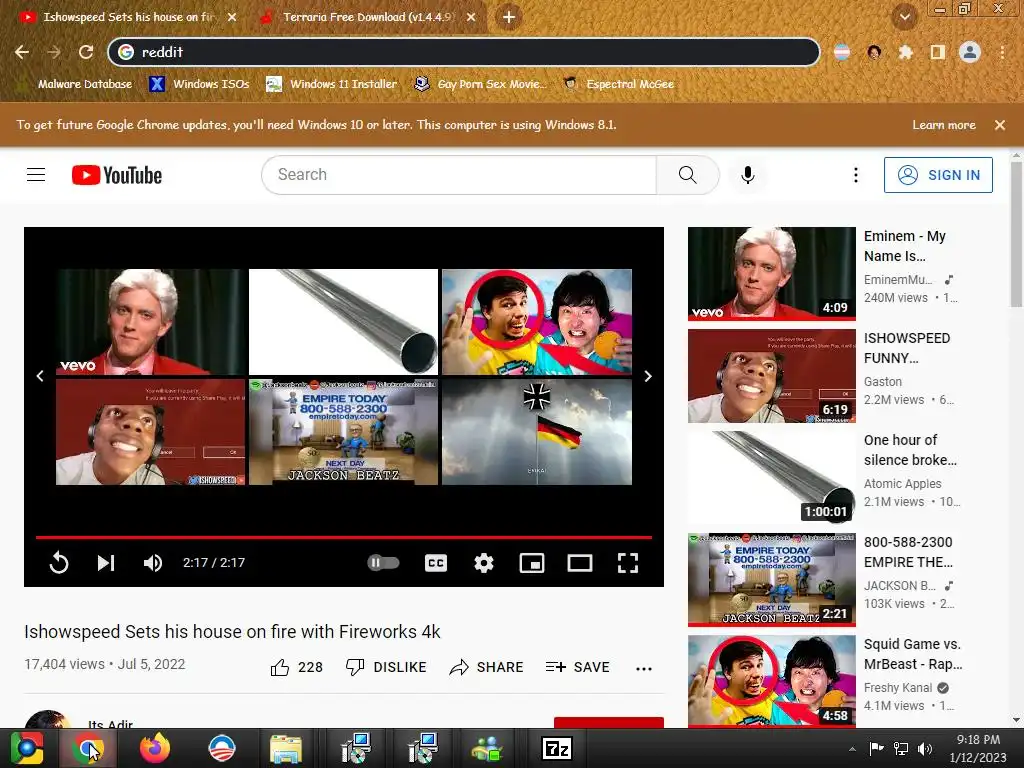Go to YouTube home via logo
Image resolution: width=1024 pixels, height=768 pixels.
[x=117, y=175]
